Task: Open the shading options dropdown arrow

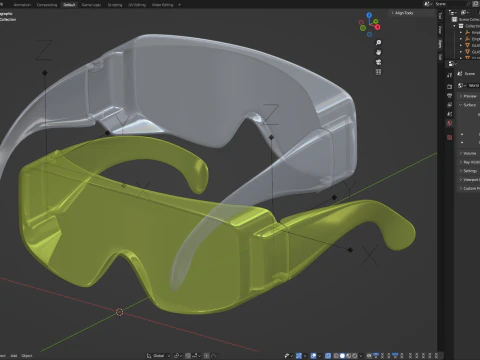Action: tap(361, 356)
